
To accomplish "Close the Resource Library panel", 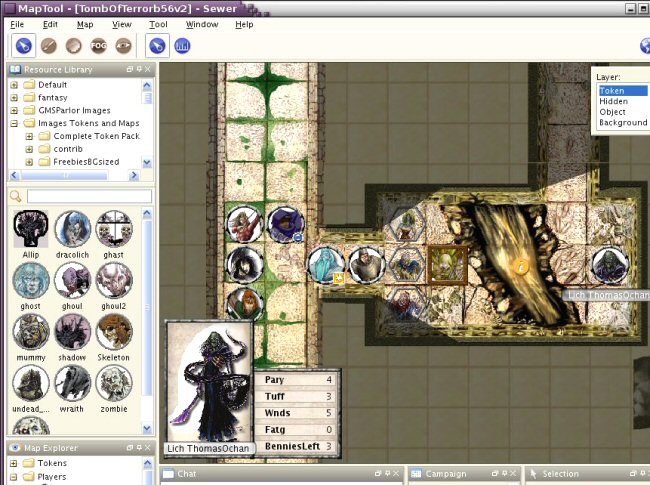I will [x=147, y=69].
